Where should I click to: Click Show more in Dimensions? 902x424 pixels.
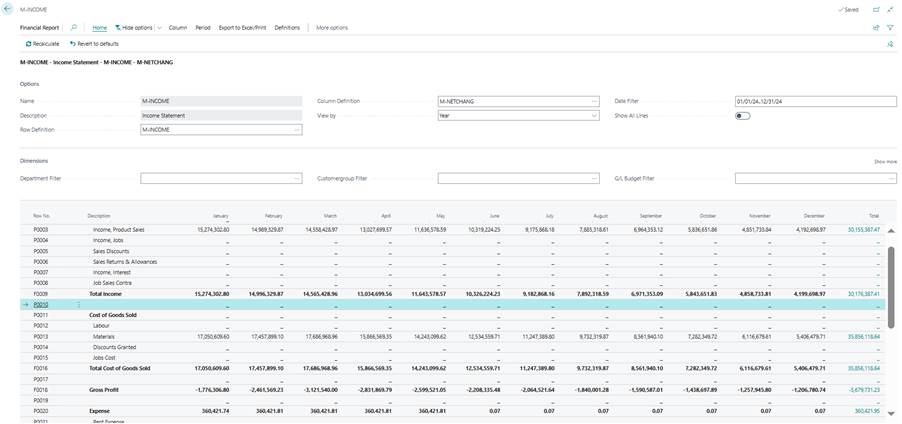pos(885,161)
